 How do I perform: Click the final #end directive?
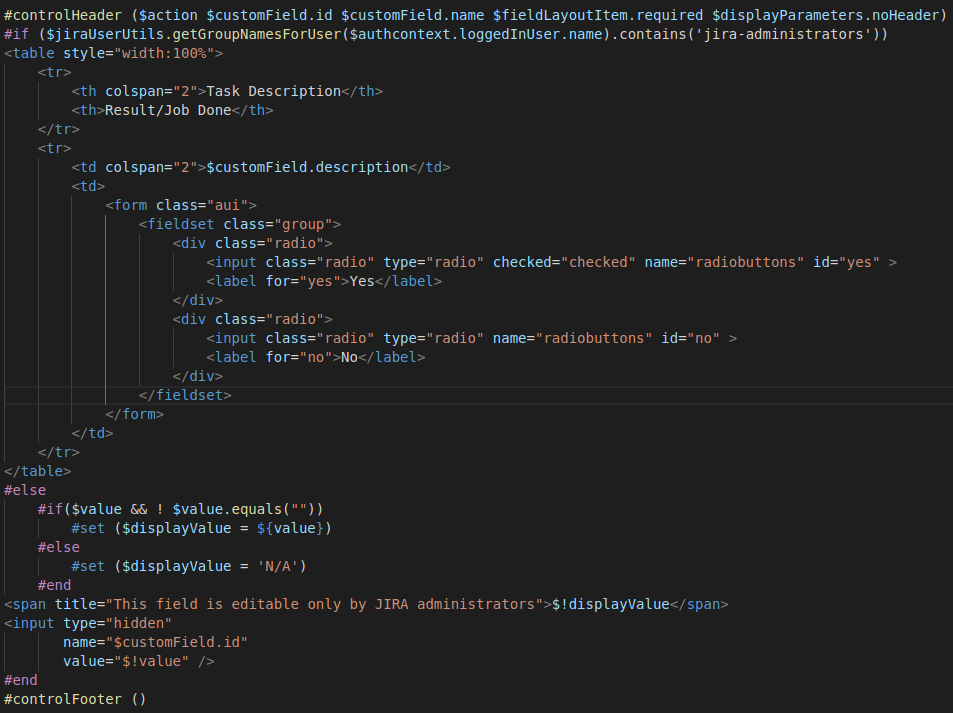21,680
